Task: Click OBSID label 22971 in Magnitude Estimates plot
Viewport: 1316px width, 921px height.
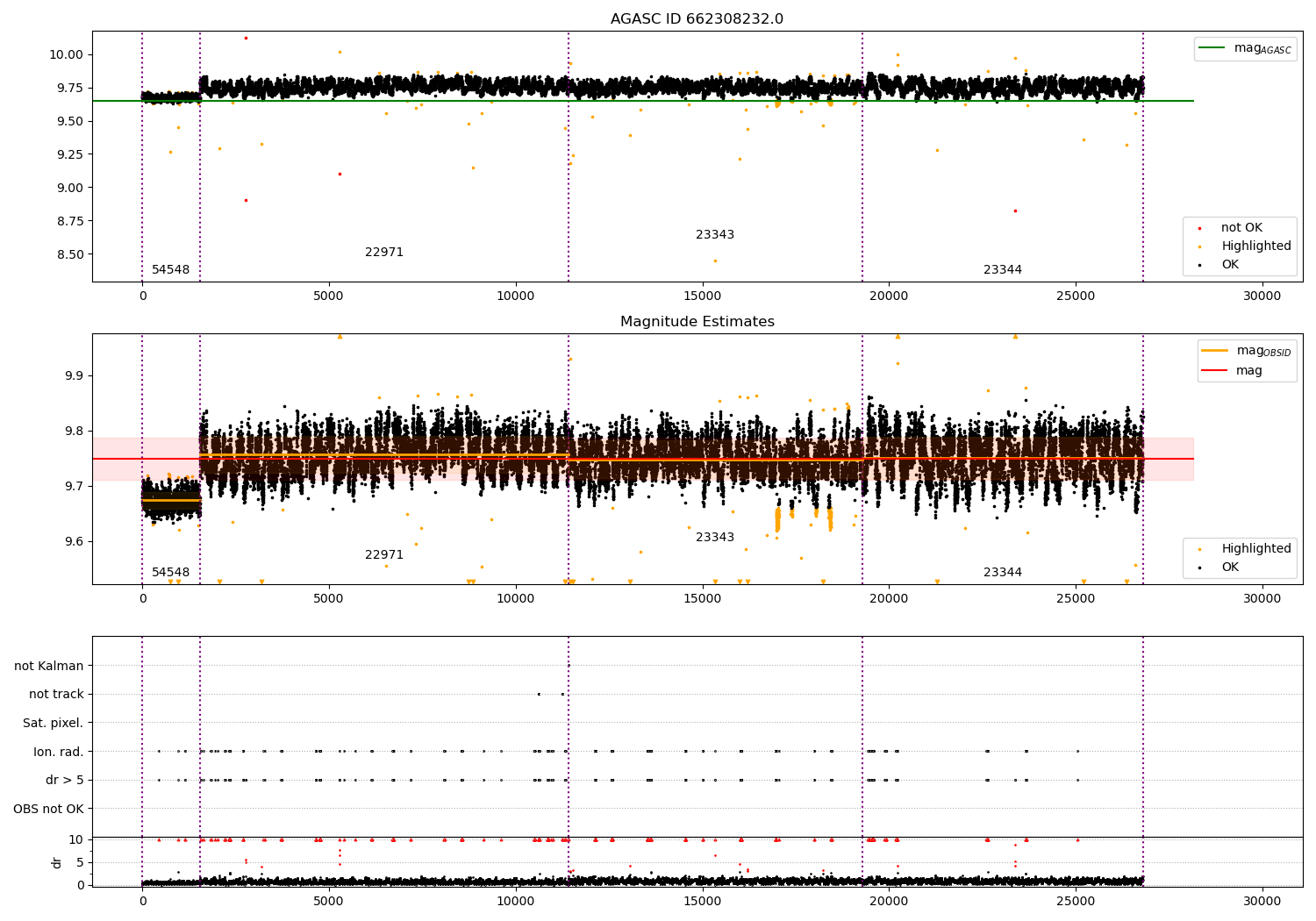Action: pyautogui.click(x=384, y=555)
